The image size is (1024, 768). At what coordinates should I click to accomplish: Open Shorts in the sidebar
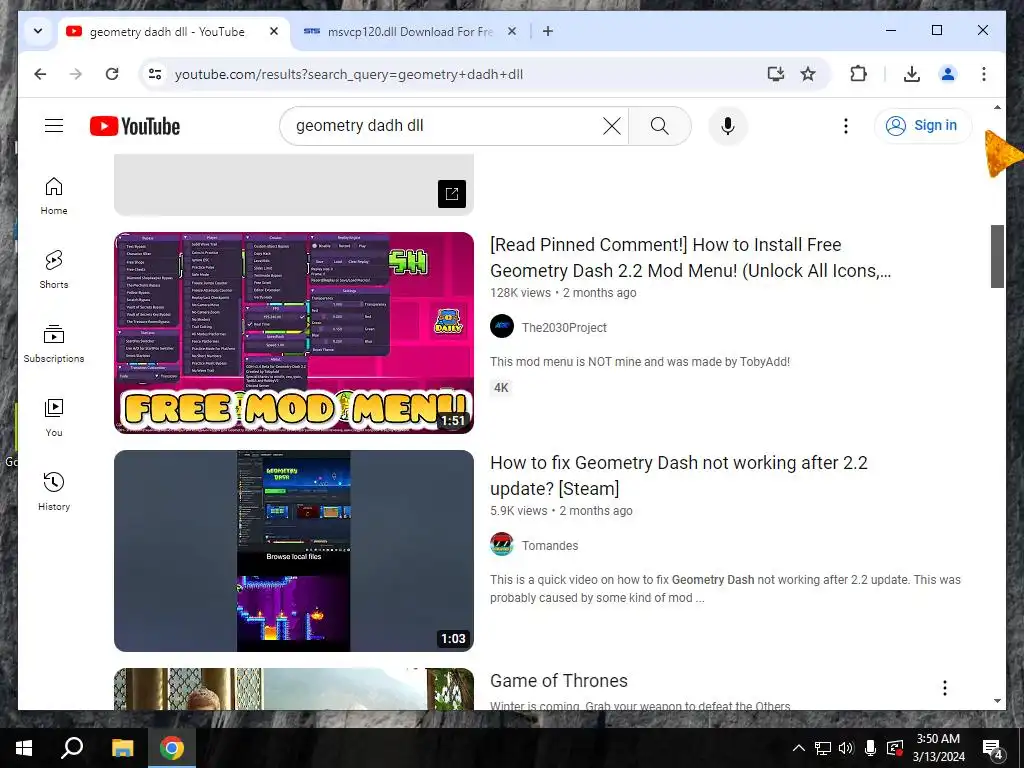pos(54,269)
